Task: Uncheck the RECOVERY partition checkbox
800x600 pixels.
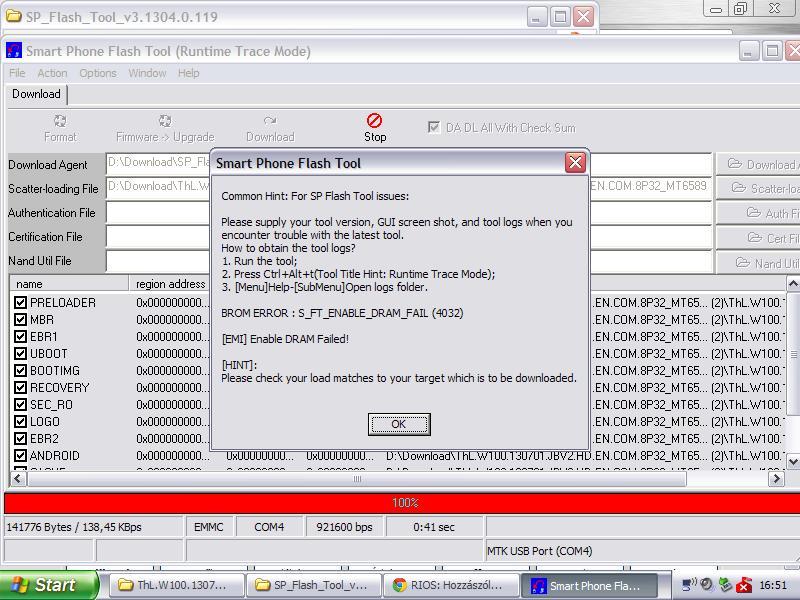Action: coord(20,388)
